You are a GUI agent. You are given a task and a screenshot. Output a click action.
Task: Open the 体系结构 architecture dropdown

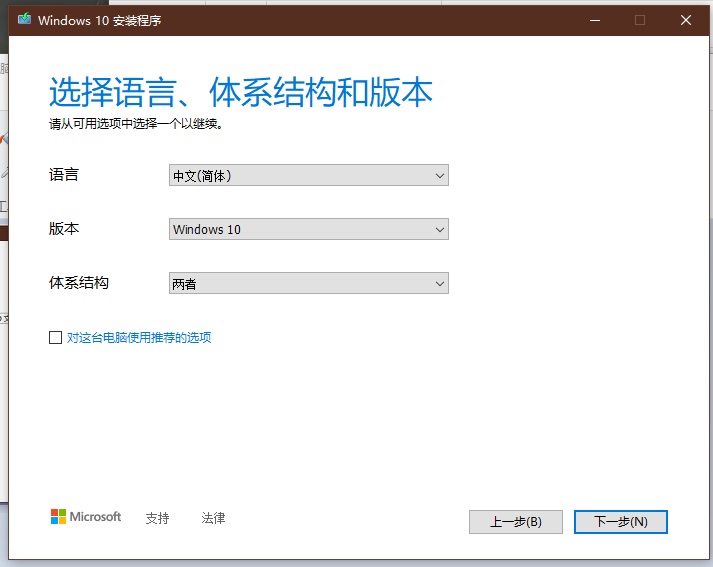click(309, 283)
